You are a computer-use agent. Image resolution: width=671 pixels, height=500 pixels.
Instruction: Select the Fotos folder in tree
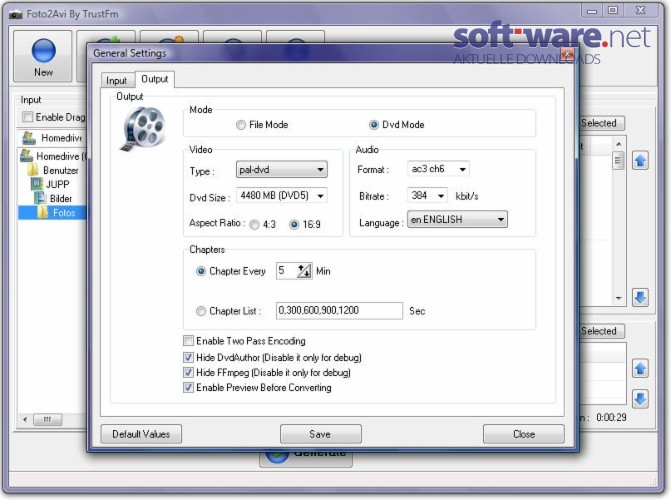click(52, 213)
